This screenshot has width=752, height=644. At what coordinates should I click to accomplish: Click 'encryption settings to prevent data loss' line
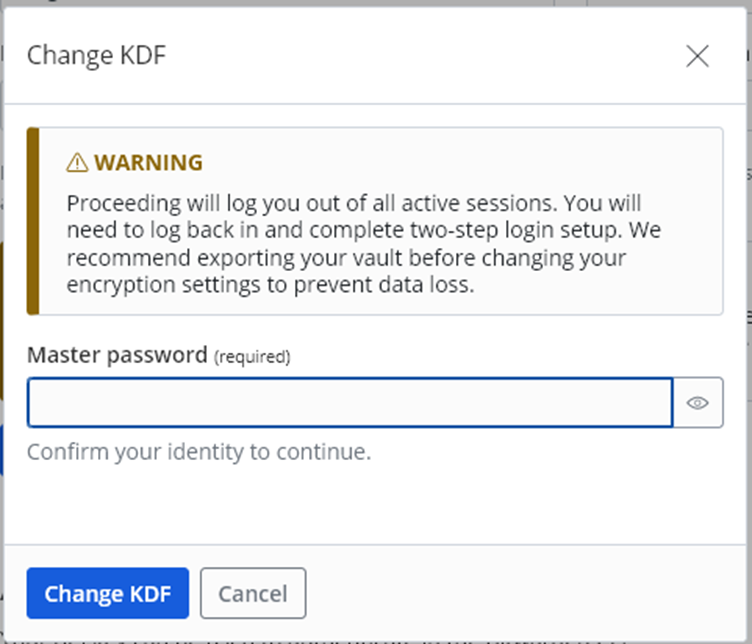click(269, 284)
